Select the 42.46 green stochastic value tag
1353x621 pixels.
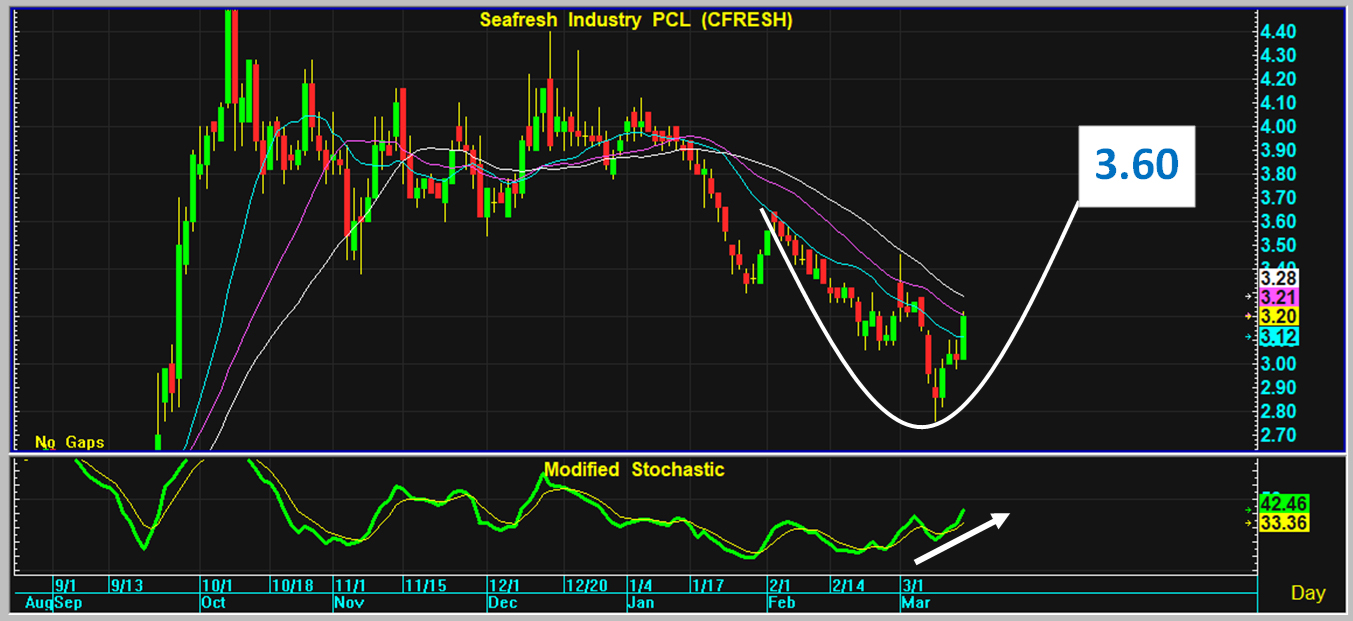1284,503
